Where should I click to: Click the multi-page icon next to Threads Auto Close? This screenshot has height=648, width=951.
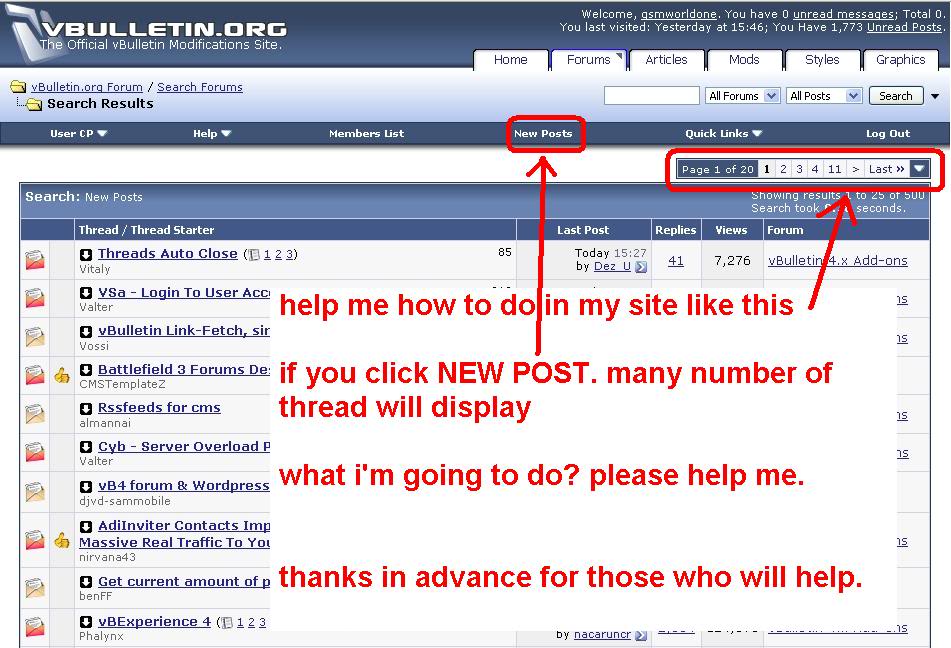coord(254,255)
